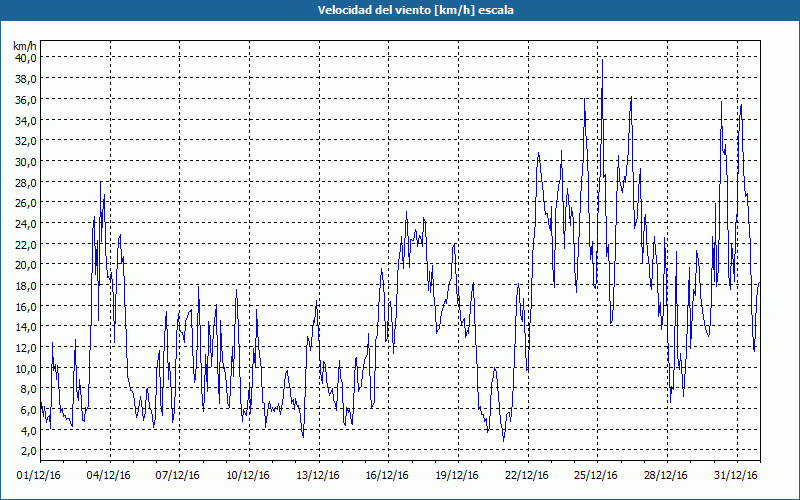800x500 pixels.
Task: Click the highest wind peak near 25/12/16
Action: (x=602, y=60)
